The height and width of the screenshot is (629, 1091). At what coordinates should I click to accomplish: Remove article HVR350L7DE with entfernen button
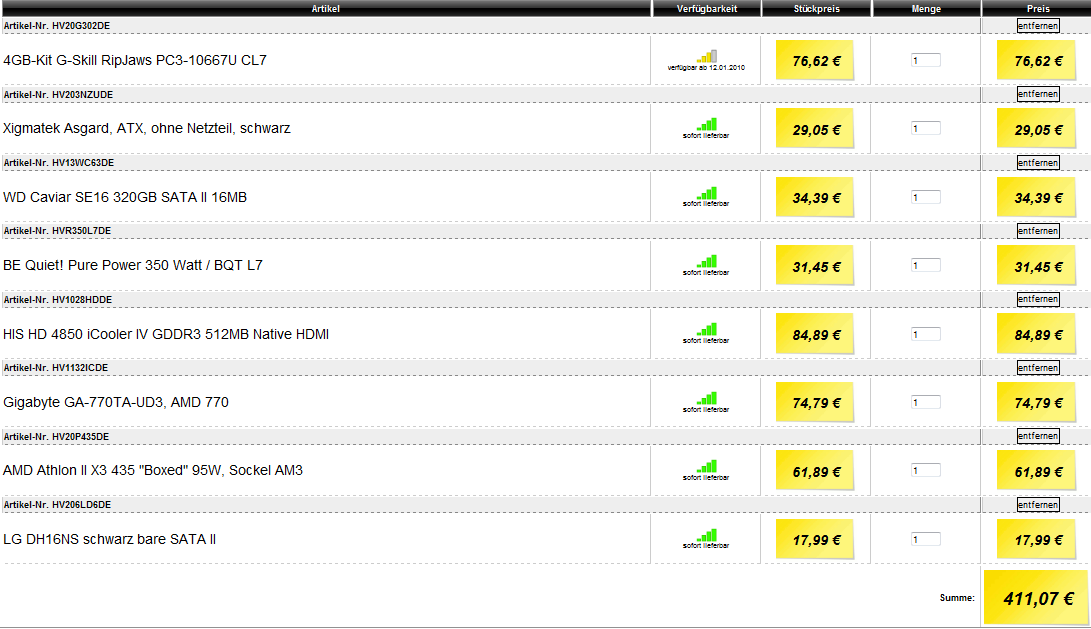(1038, 231)
